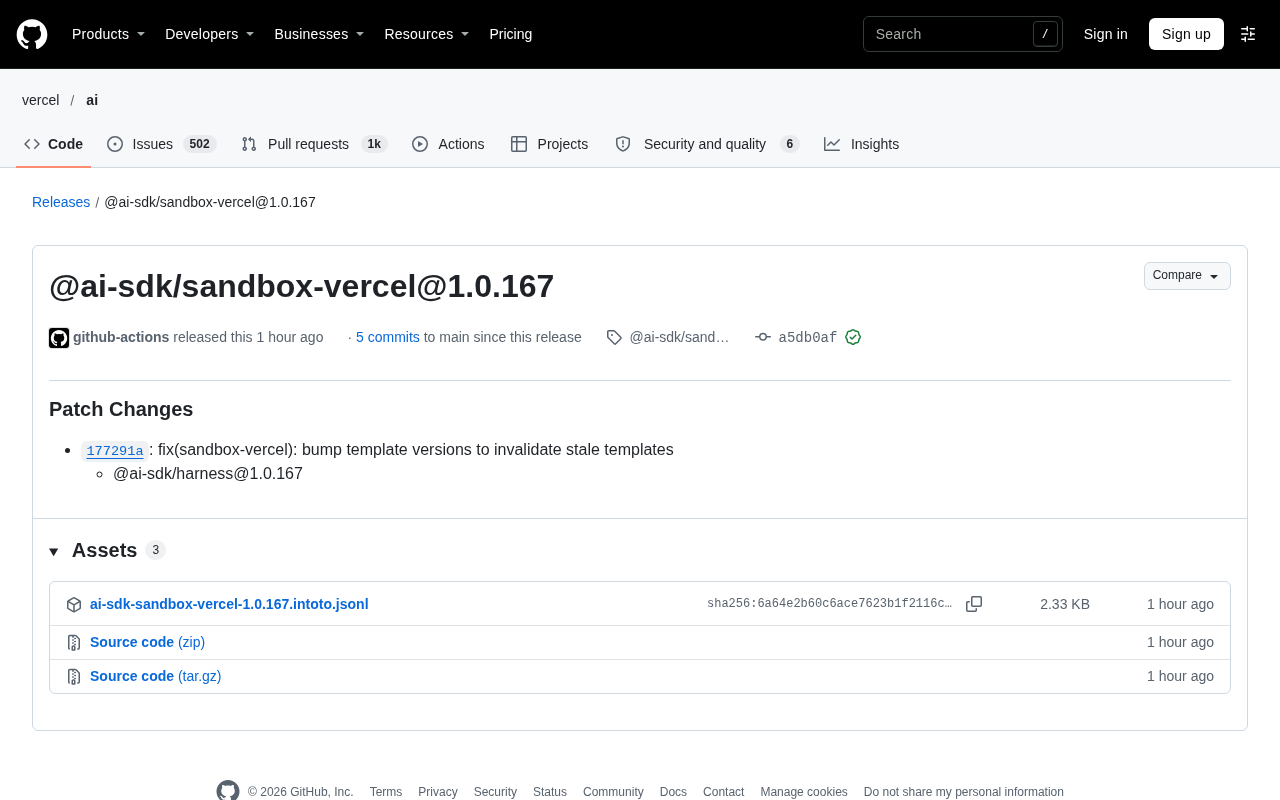Click the footer GitHub logo
Screen dimensions: 1280x800
tap(228, 791)
